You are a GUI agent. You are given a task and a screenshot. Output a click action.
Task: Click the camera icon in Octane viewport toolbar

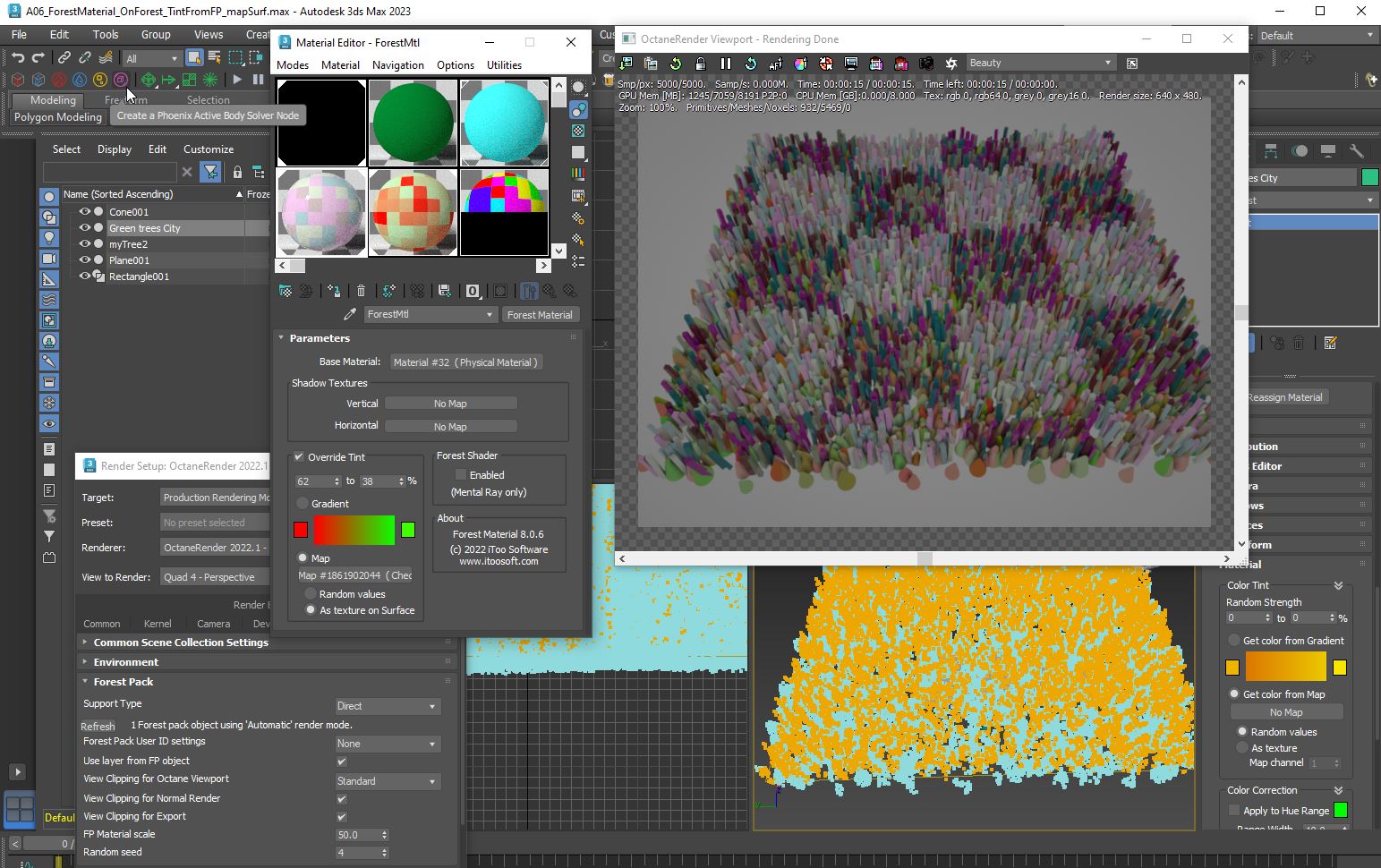tap(926, 64)
